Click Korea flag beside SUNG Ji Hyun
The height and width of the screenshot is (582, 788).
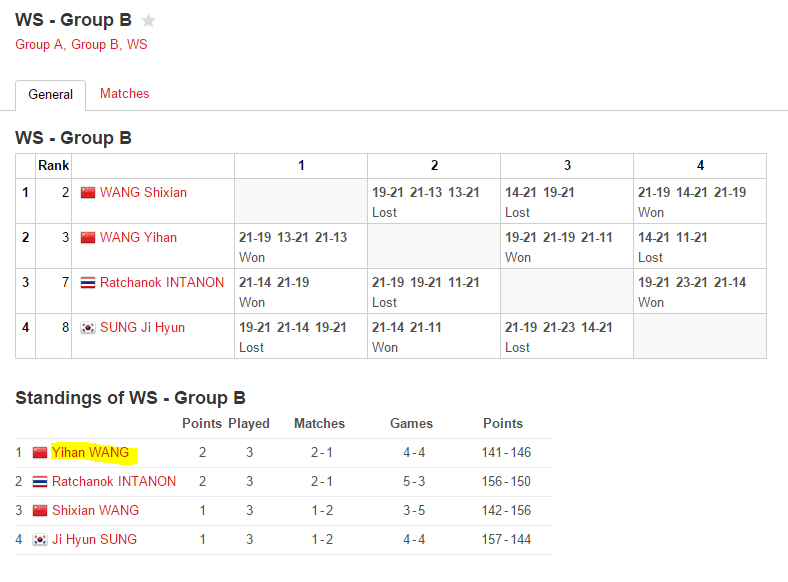tap(88, 328)
